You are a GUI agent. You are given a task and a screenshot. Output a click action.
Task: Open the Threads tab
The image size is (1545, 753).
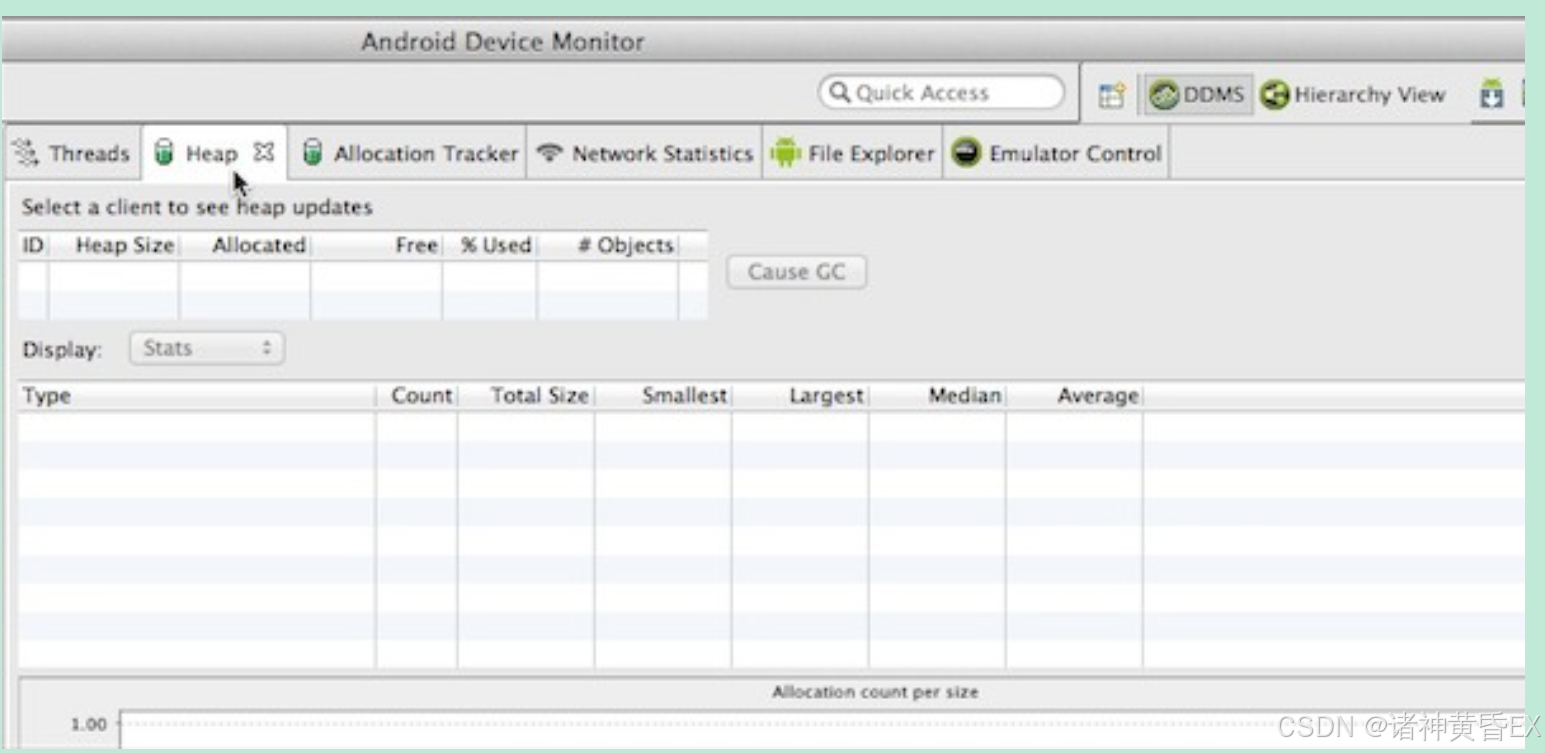(x=72, y=153)
